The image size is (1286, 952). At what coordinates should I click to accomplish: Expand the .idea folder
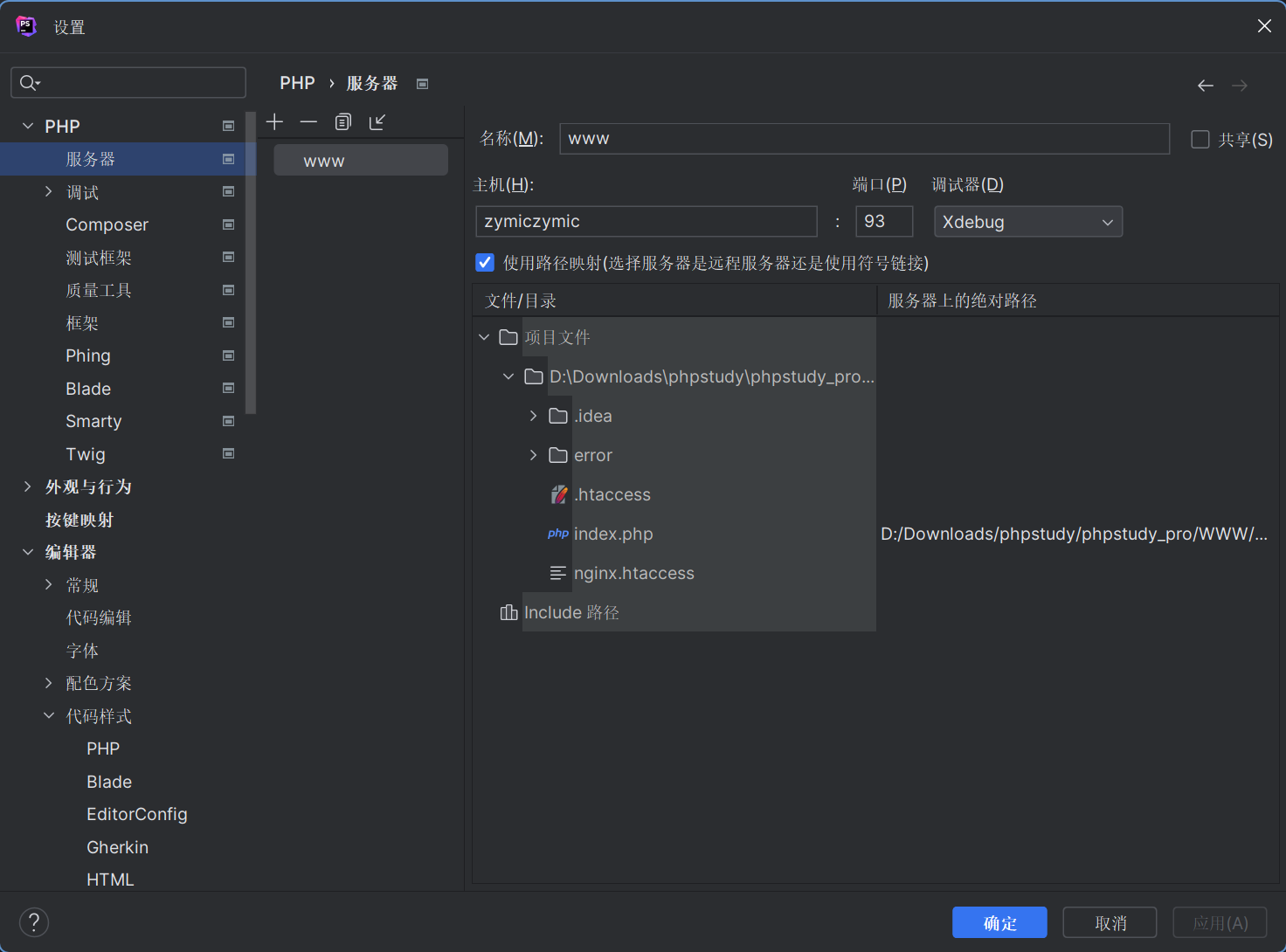coord(533,416)
